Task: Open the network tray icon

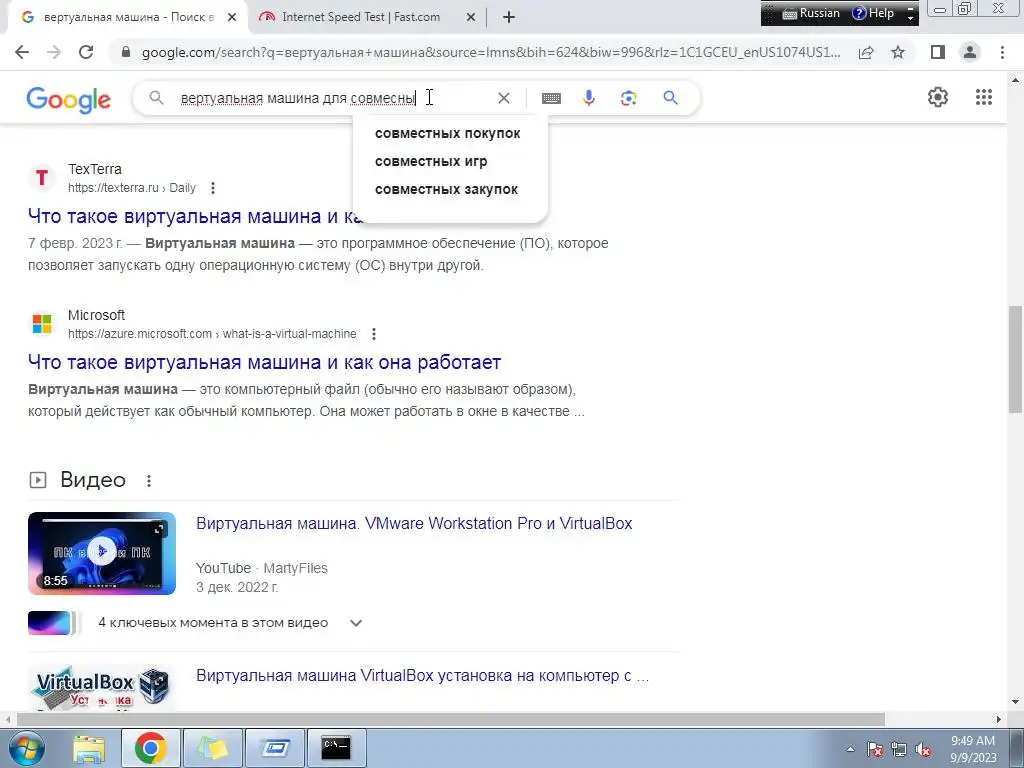Action: click(899, 750)
